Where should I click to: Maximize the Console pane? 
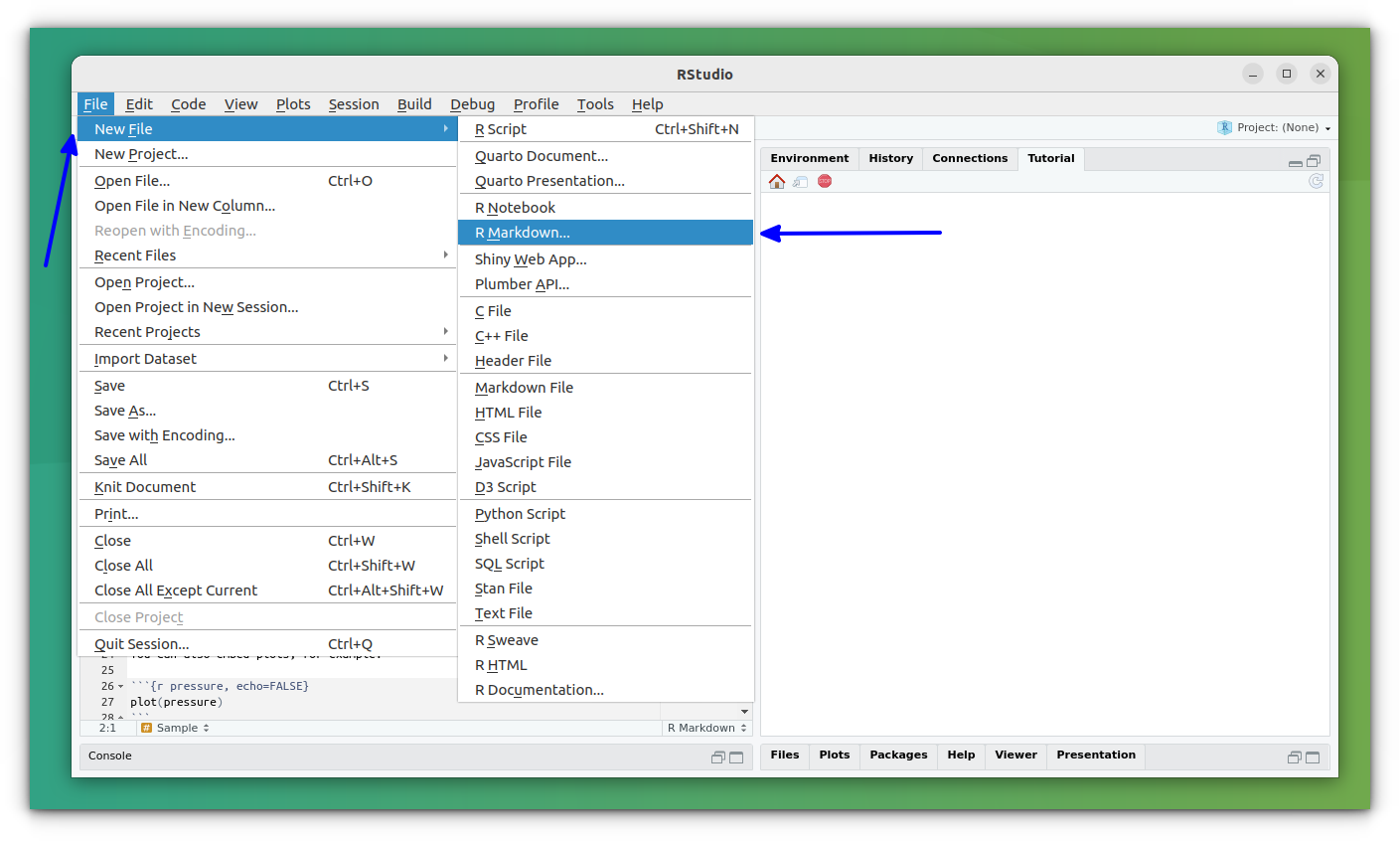736,757
